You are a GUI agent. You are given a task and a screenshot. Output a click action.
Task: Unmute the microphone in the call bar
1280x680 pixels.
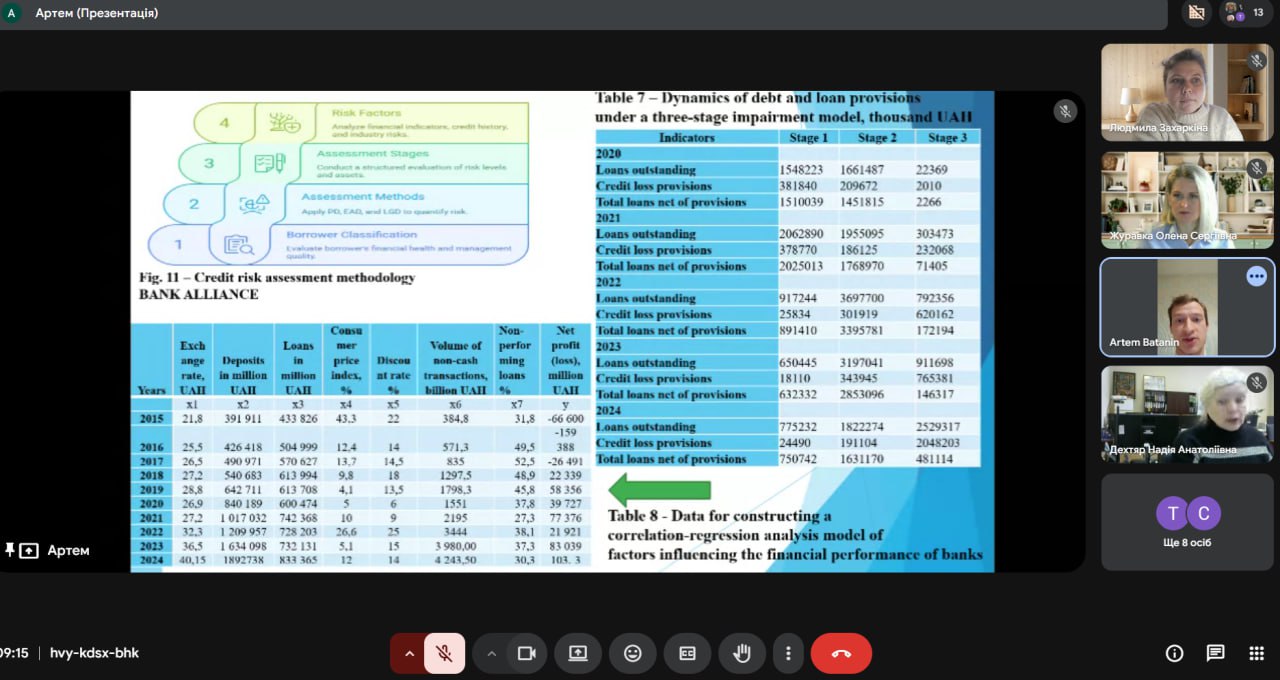point(445,653)
